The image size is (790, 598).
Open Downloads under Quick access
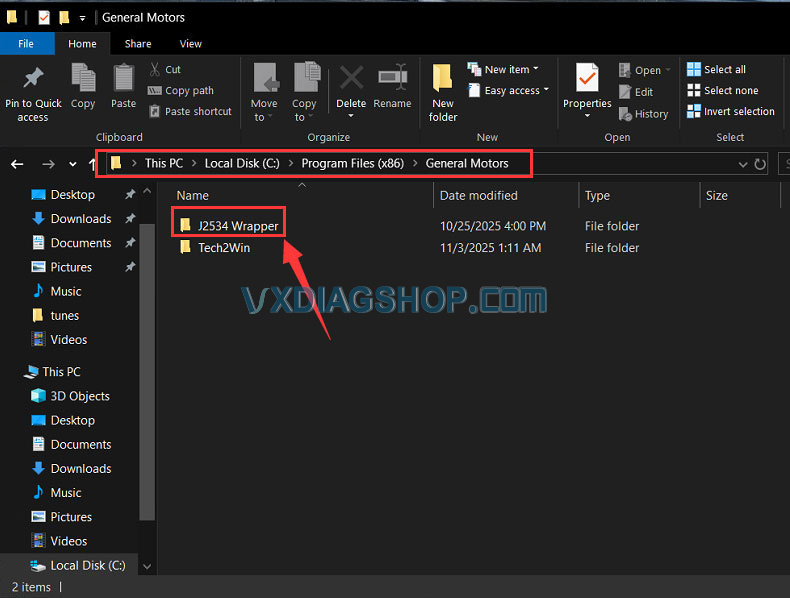81,219
